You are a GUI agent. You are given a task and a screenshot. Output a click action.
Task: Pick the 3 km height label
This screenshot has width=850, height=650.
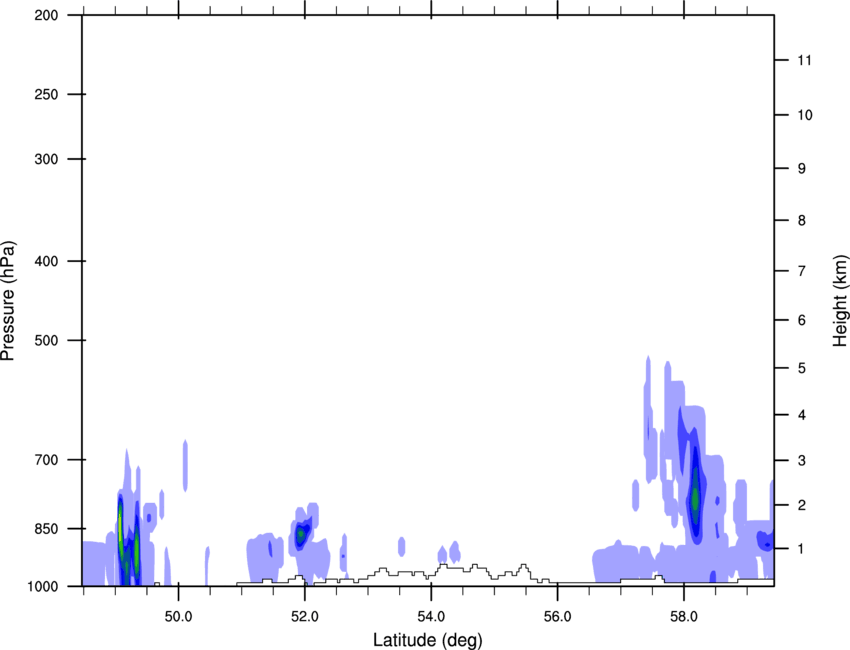(802, 460)
